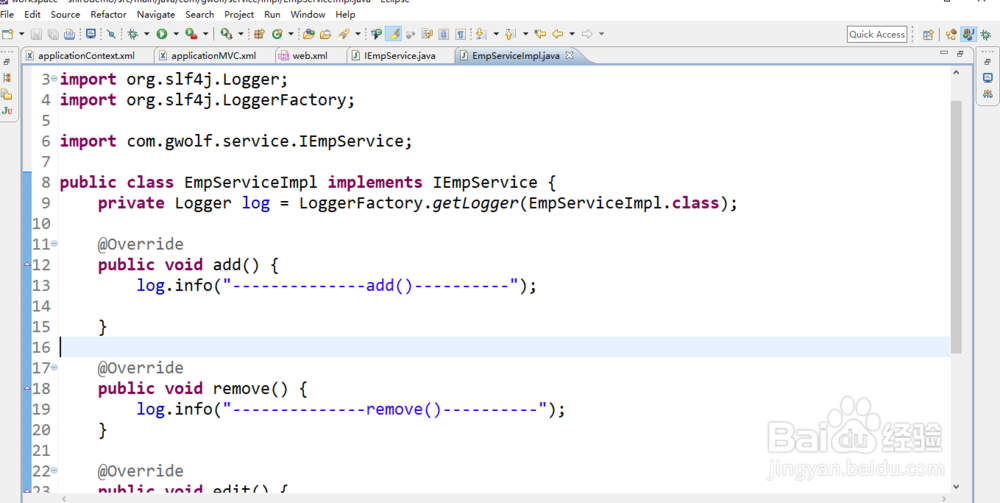Open the External Tools dropdown arrow
This screenshot has width=1000, height=503.
(205, 34)
